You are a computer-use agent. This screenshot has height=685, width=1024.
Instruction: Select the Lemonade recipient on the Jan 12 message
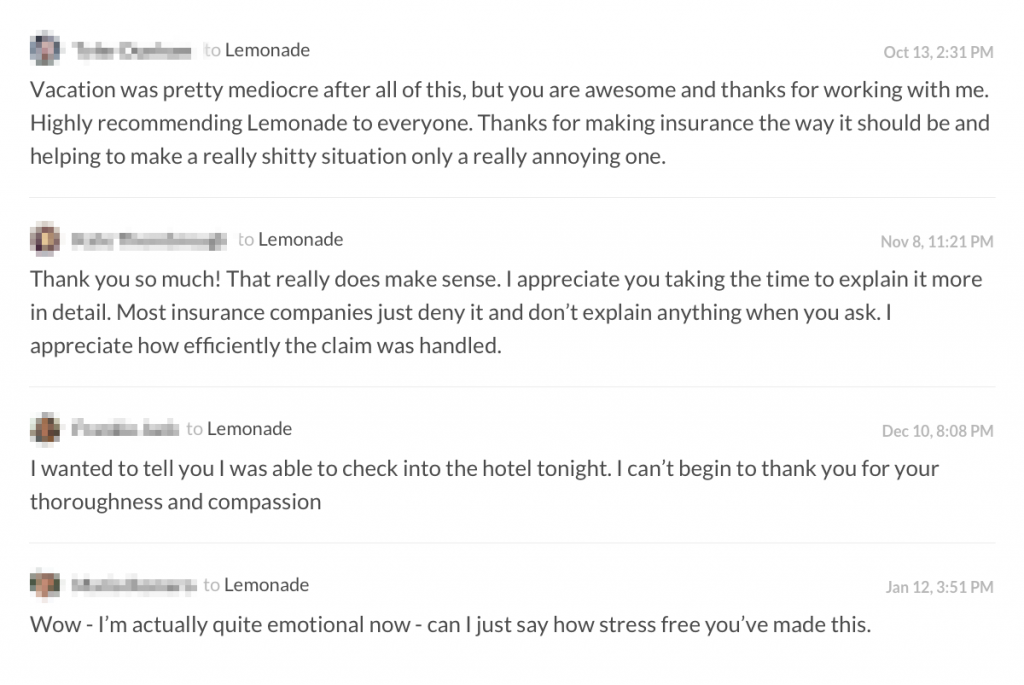266,585
